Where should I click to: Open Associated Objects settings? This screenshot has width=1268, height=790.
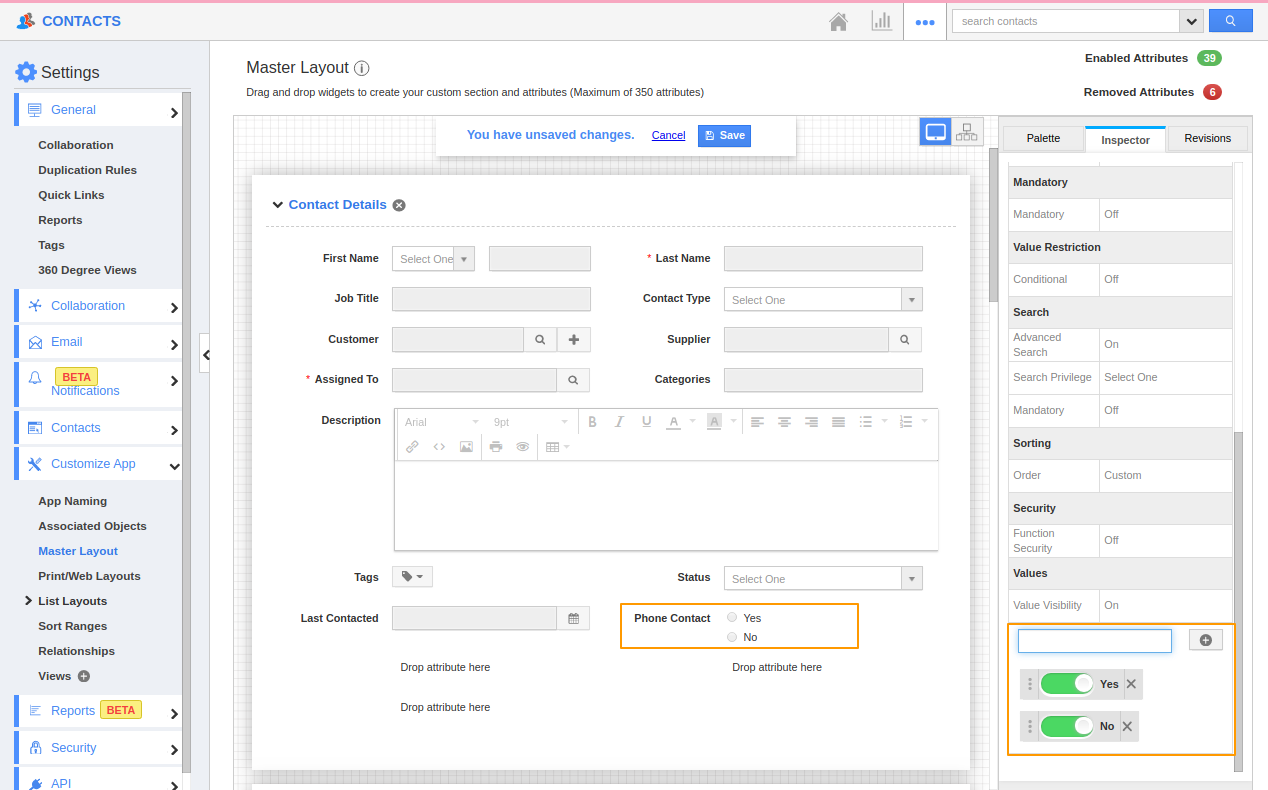pos(92,526)
